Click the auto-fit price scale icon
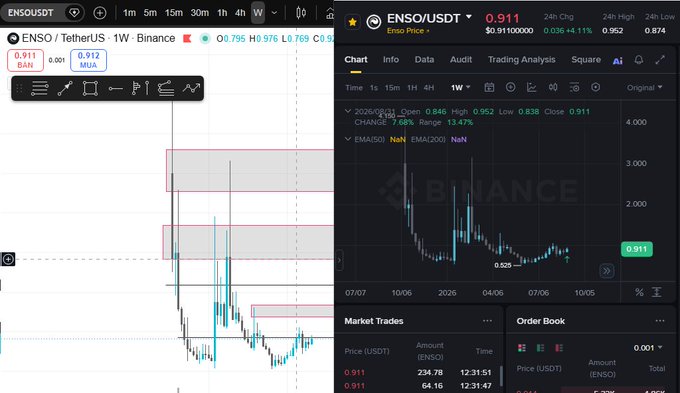Viewport: 680px width, 393px height. coord(657,292)
